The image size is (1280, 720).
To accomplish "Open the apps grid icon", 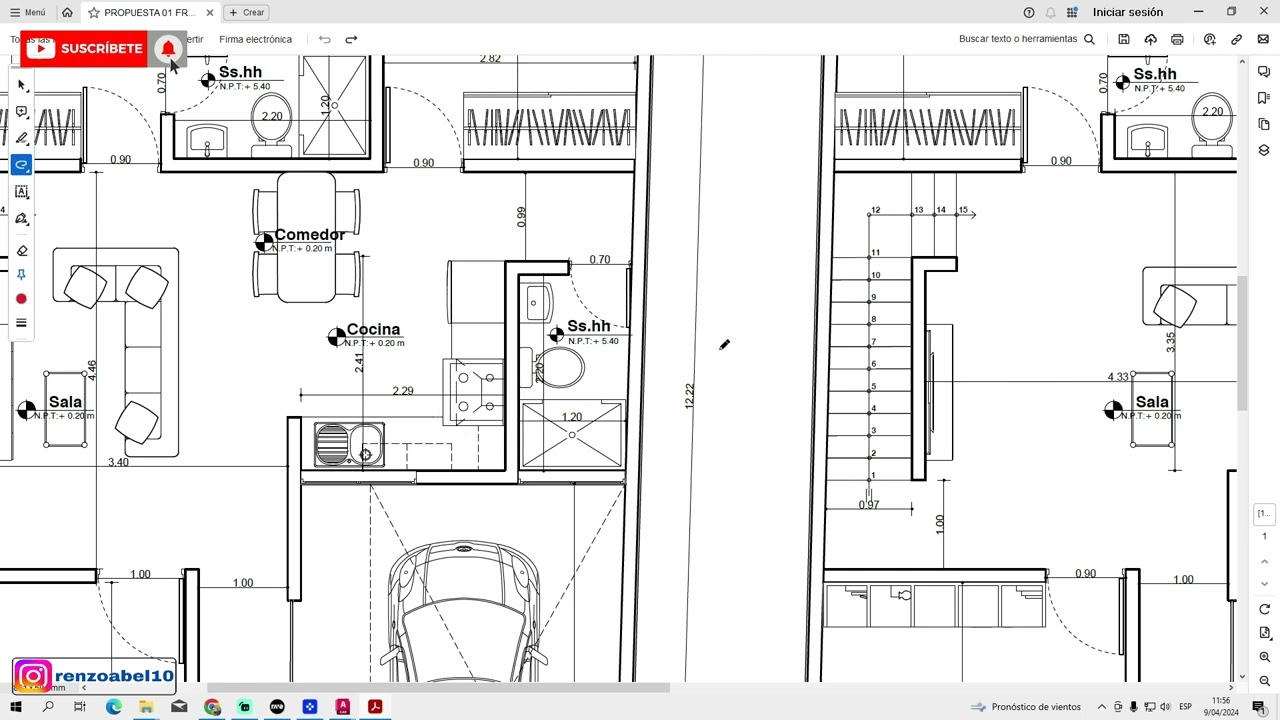I will pyautogui.click(x=1072, y=12).
